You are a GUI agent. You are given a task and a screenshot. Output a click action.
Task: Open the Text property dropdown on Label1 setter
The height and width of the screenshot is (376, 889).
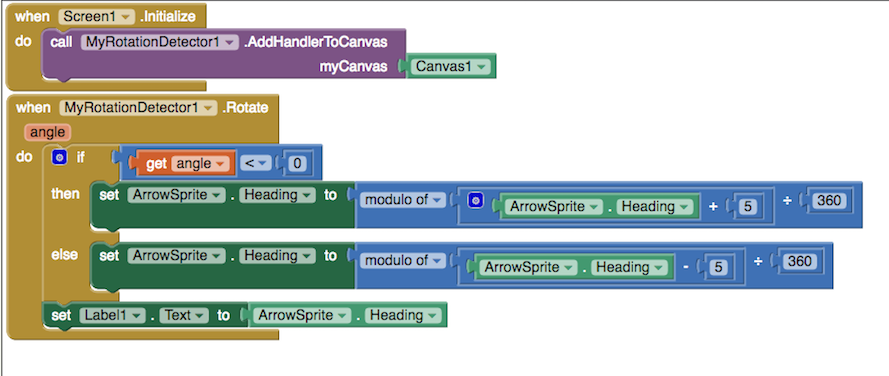coord(184,315)
